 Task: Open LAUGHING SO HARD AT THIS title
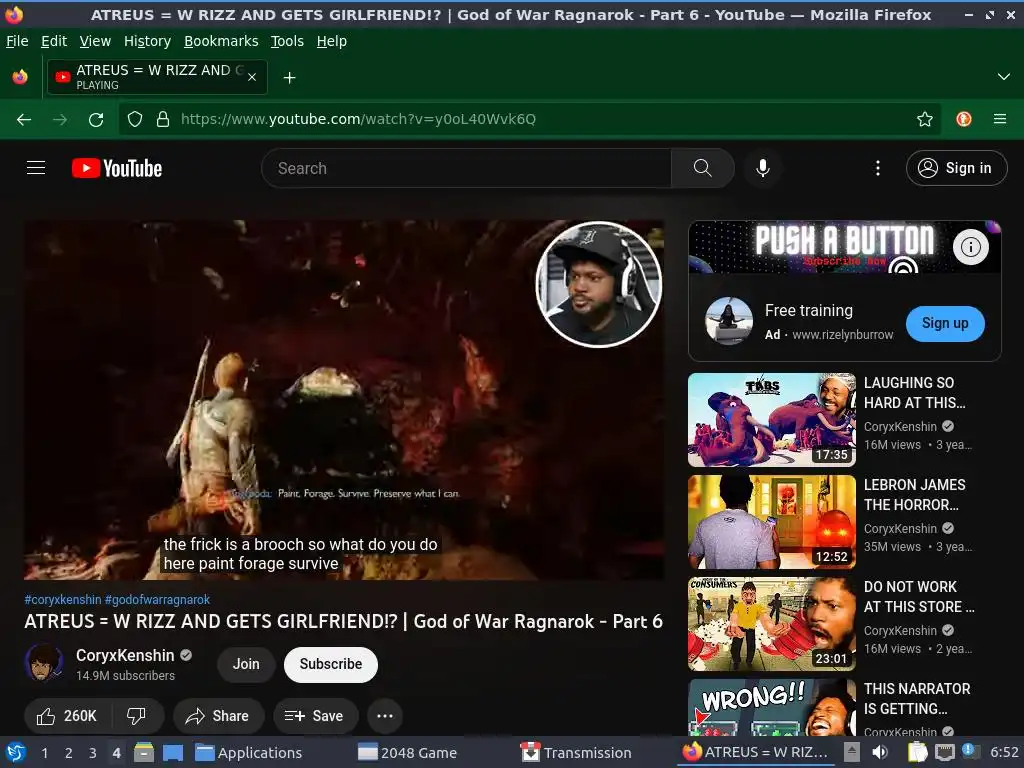914,392
